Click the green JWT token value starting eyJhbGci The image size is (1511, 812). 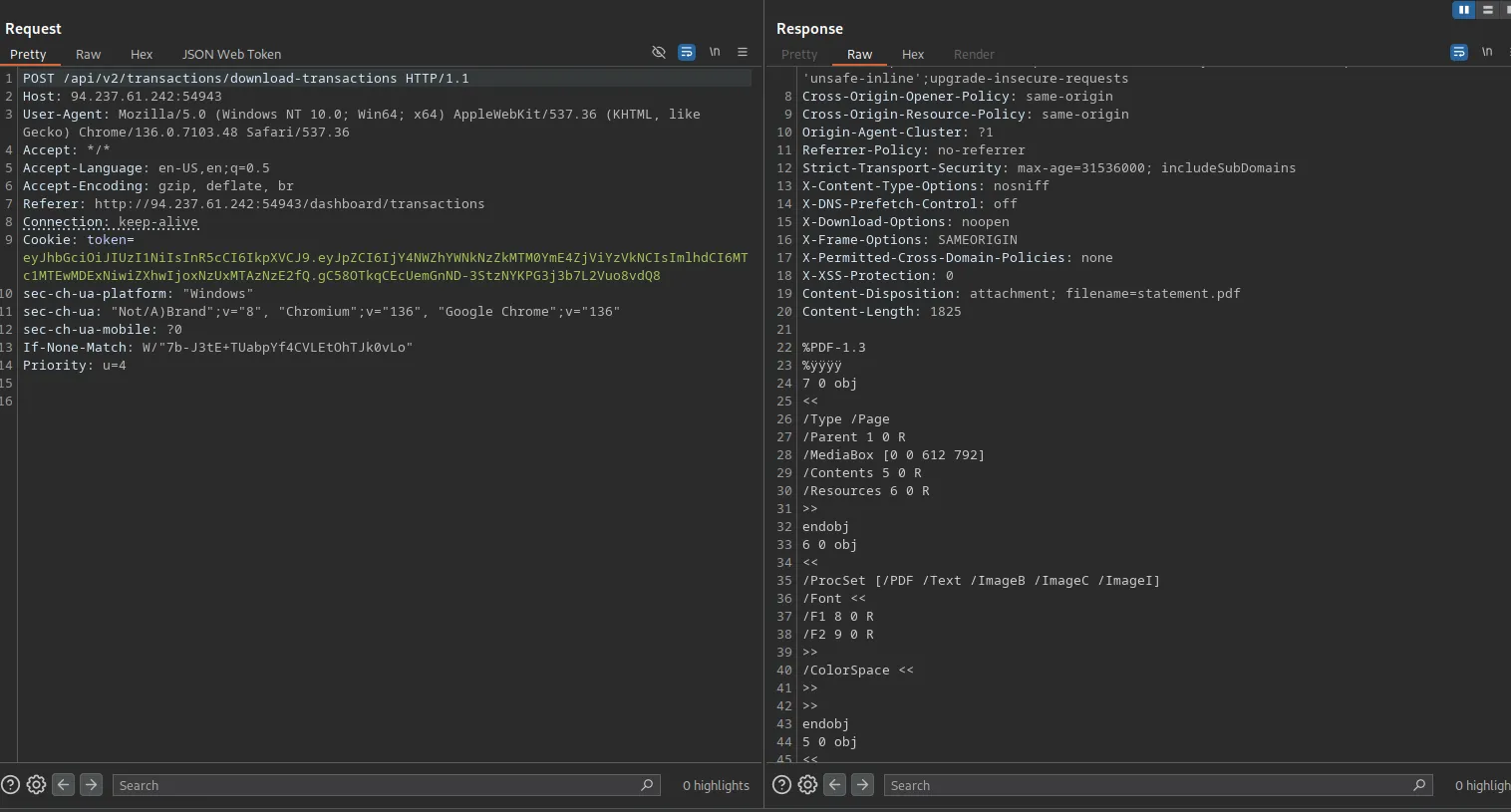385,267
